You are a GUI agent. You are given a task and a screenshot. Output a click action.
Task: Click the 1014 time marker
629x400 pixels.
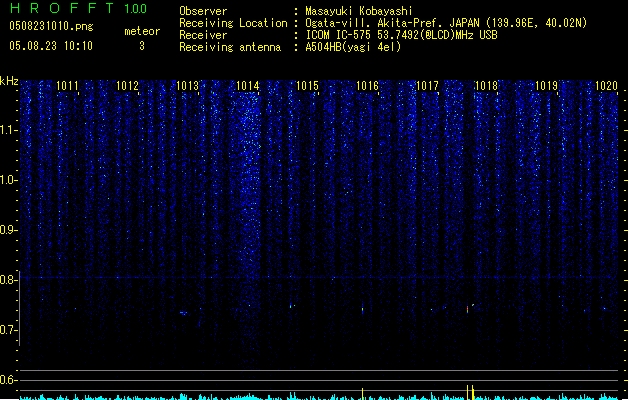coord(248,86)
